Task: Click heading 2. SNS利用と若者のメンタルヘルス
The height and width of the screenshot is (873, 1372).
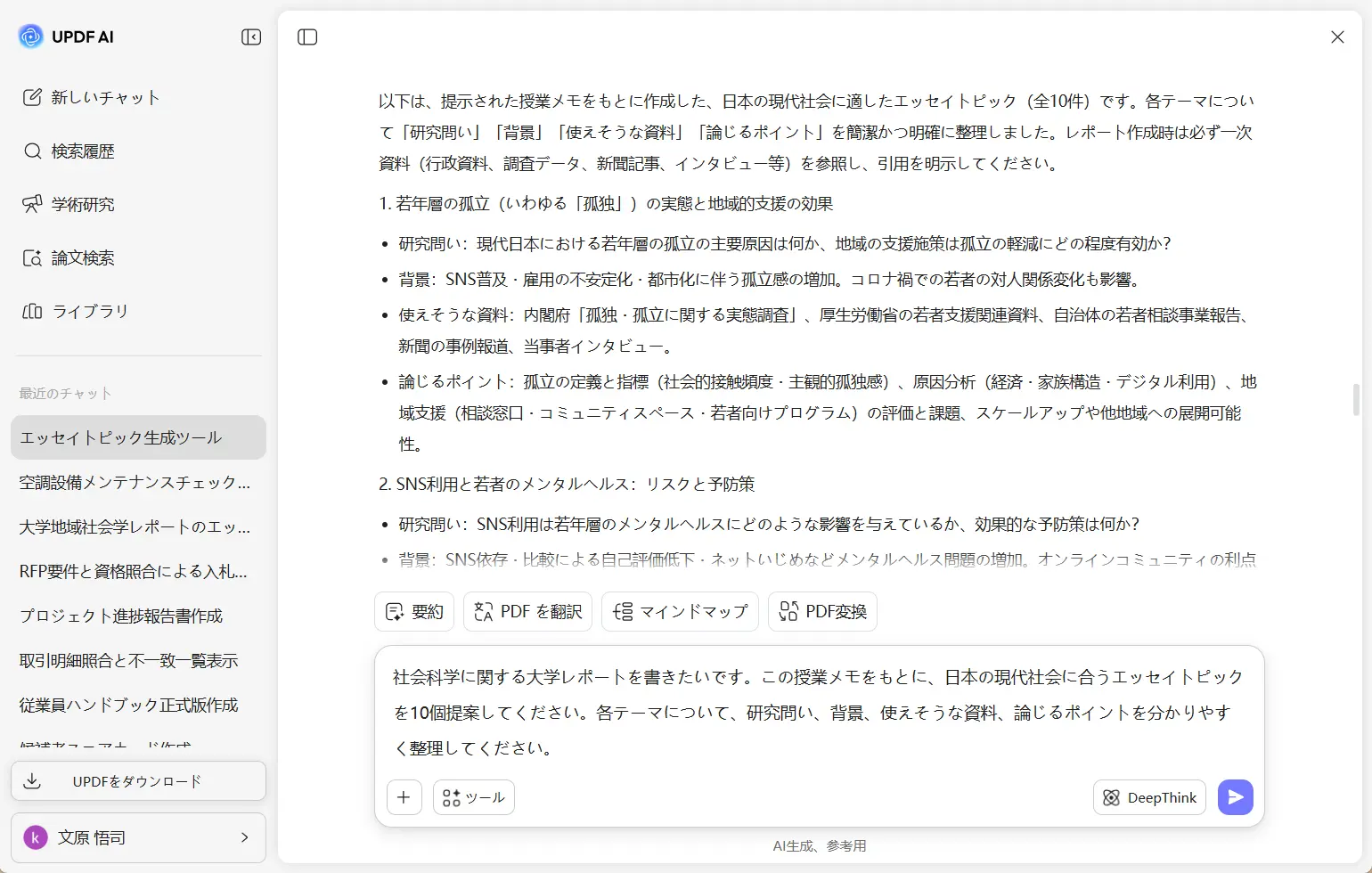Action: point(567,484)
